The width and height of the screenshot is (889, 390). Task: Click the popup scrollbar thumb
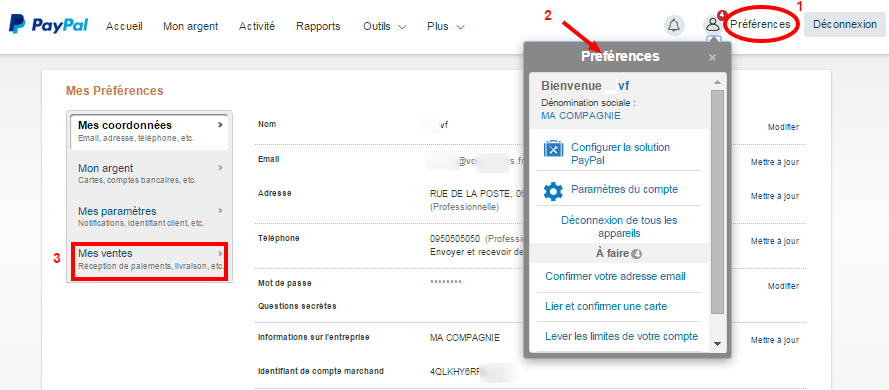[717, 201]
